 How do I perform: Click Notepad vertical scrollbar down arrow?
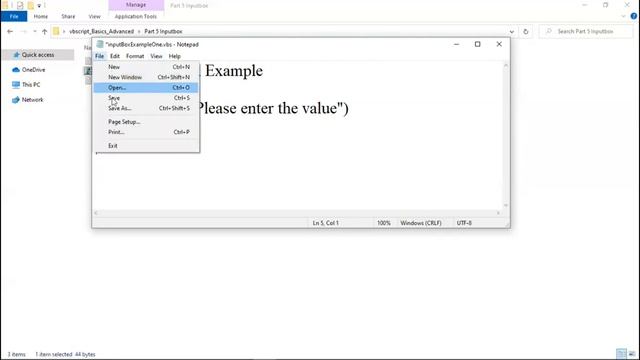tap(506, 206)
